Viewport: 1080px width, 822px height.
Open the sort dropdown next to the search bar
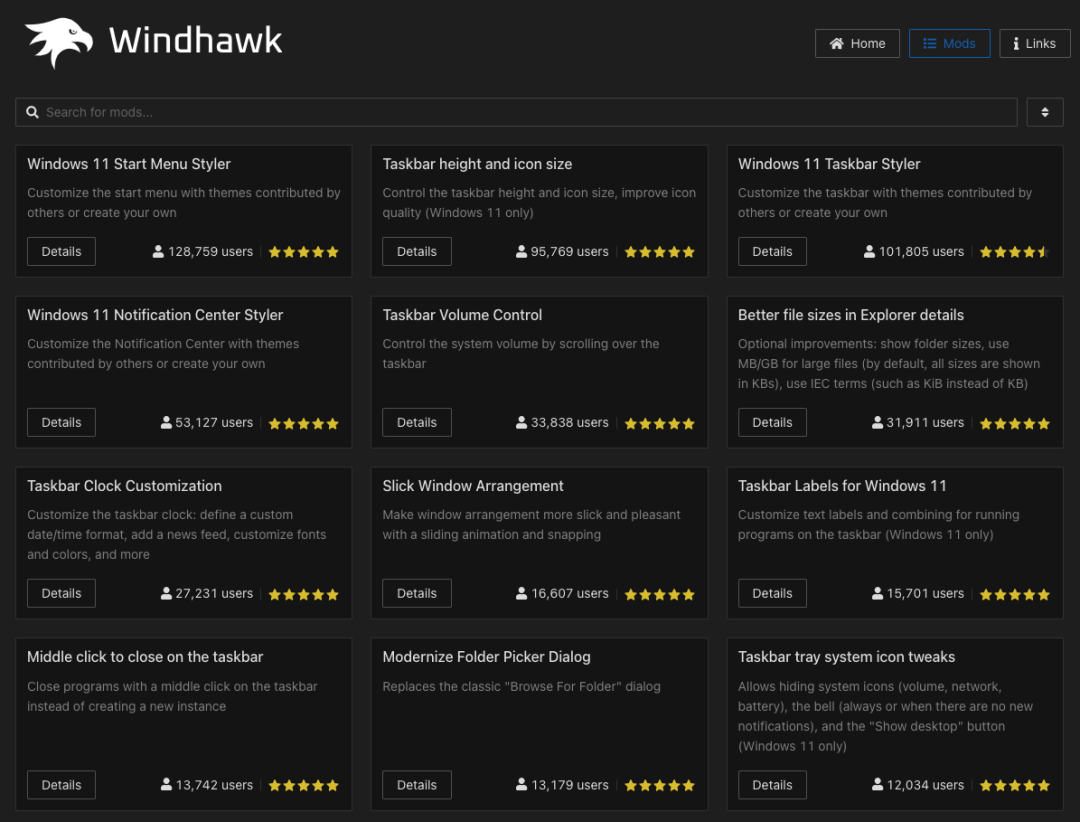(1045, 112)
